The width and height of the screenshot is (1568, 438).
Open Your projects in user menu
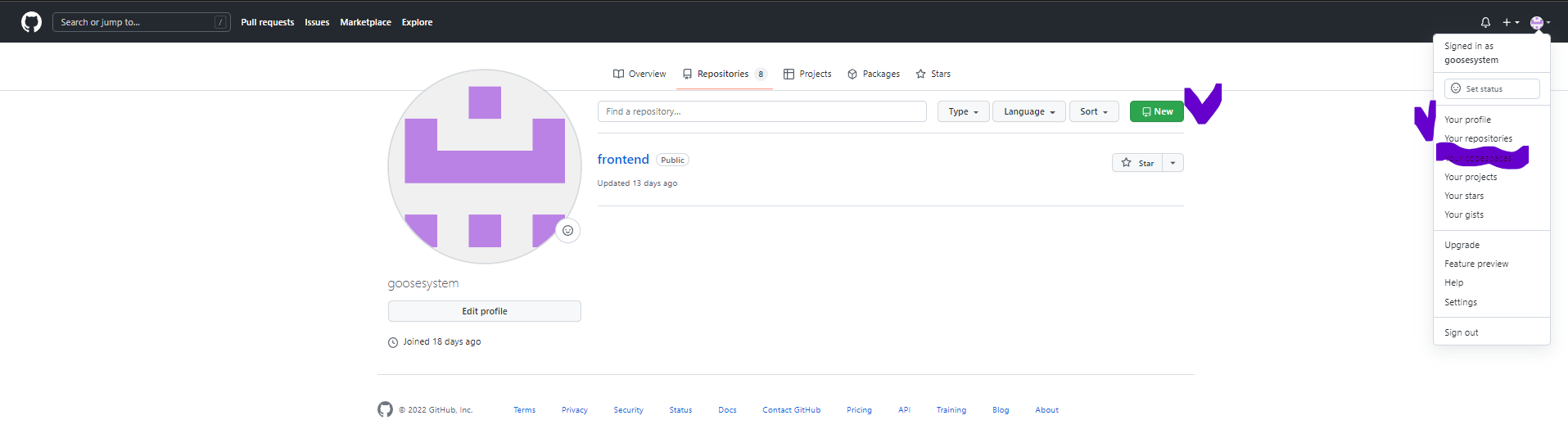pos(1471,177)
